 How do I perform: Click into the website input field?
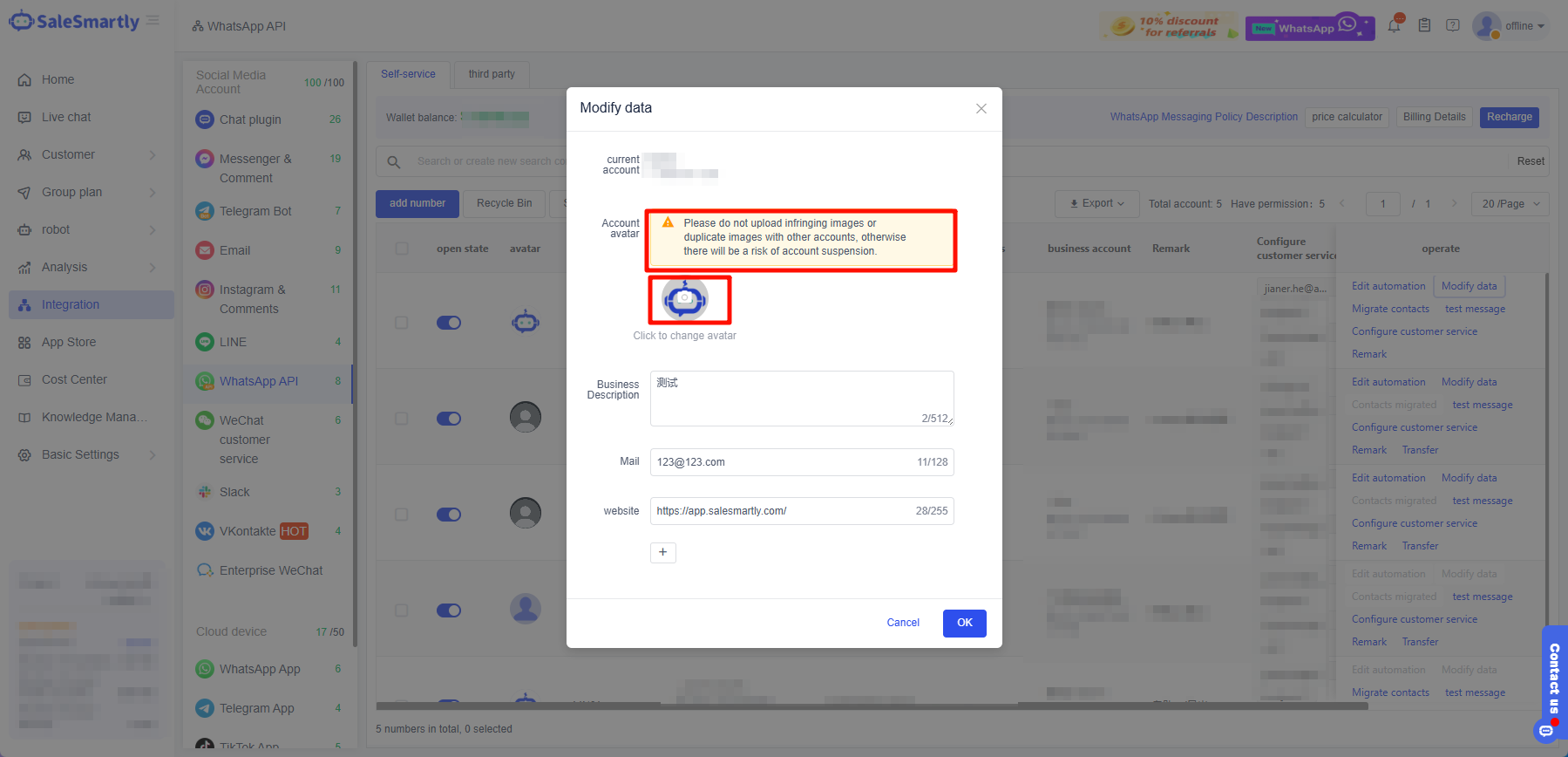coord(802,511)
